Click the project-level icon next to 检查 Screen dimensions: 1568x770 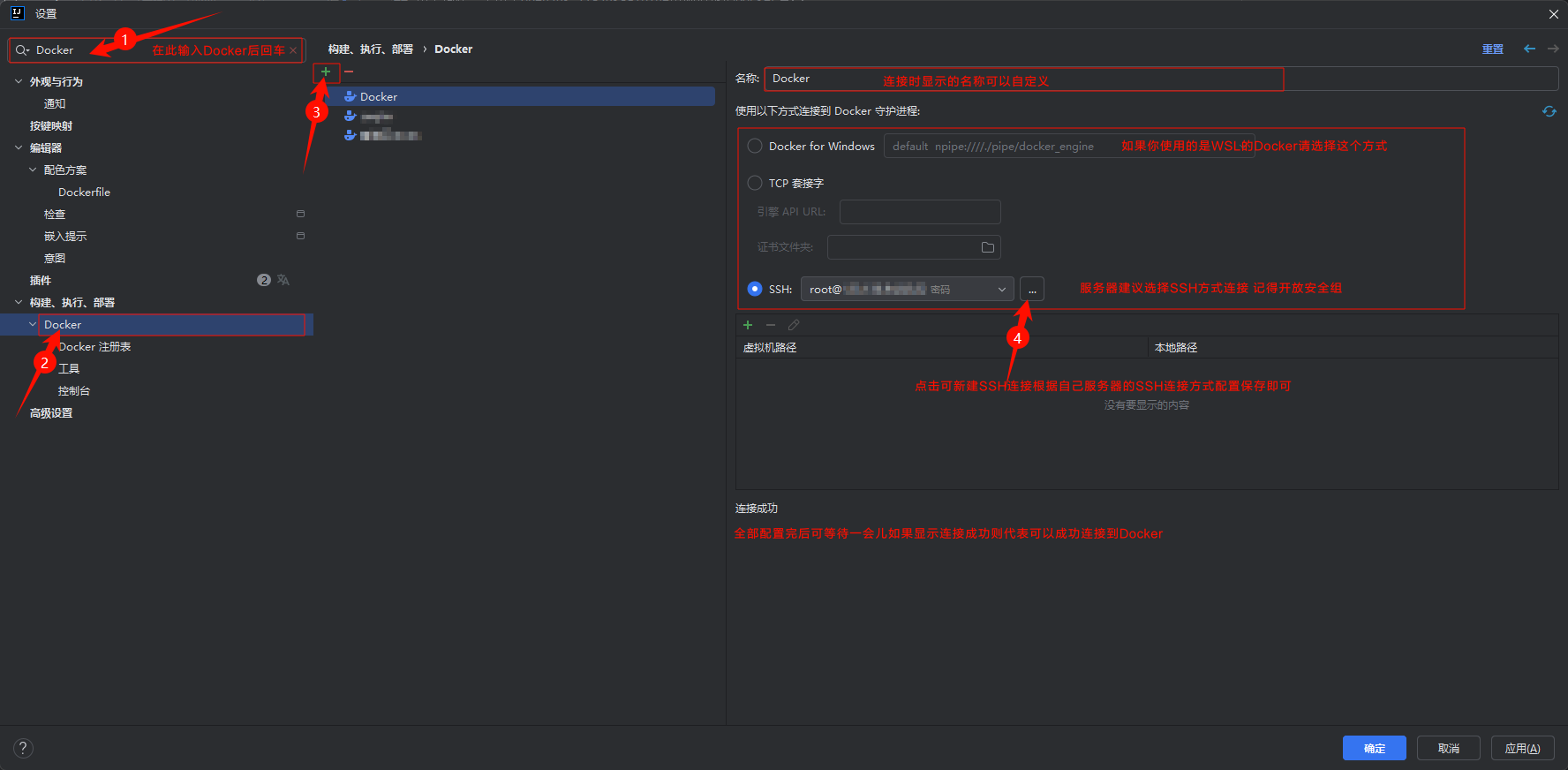click(x=300, y=214)
